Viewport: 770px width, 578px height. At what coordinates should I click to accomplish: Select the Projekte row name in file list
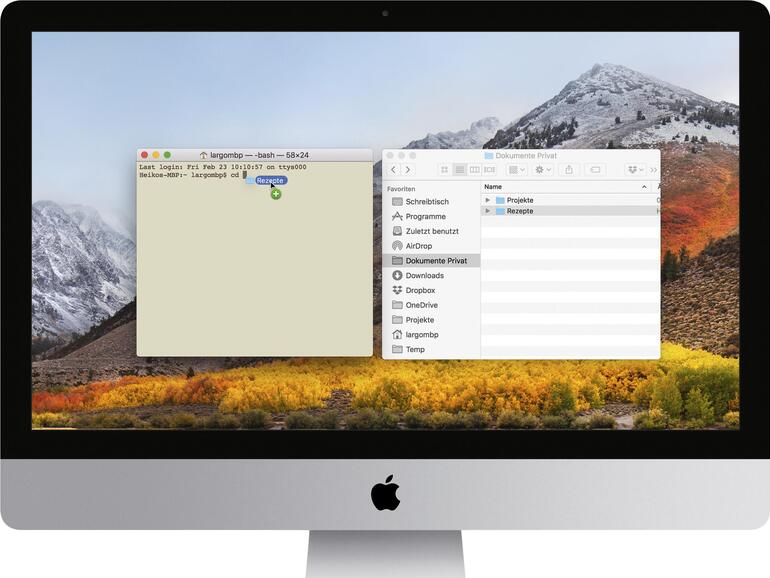click(x=520, y=200)
